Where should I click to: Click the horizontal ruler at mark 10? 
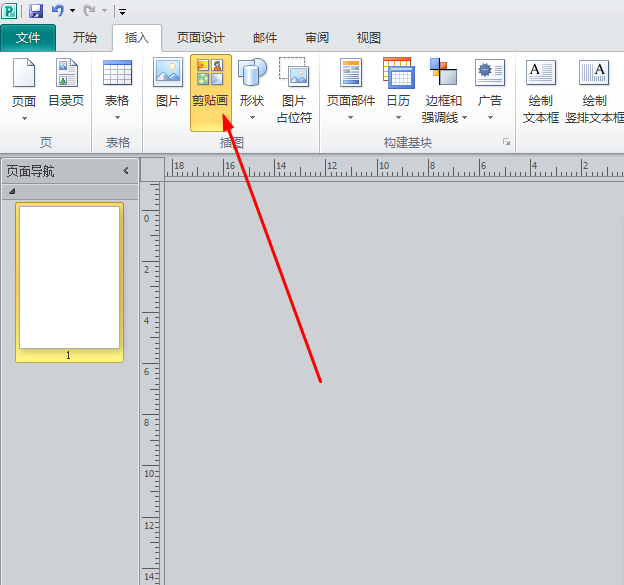[384, 166]
